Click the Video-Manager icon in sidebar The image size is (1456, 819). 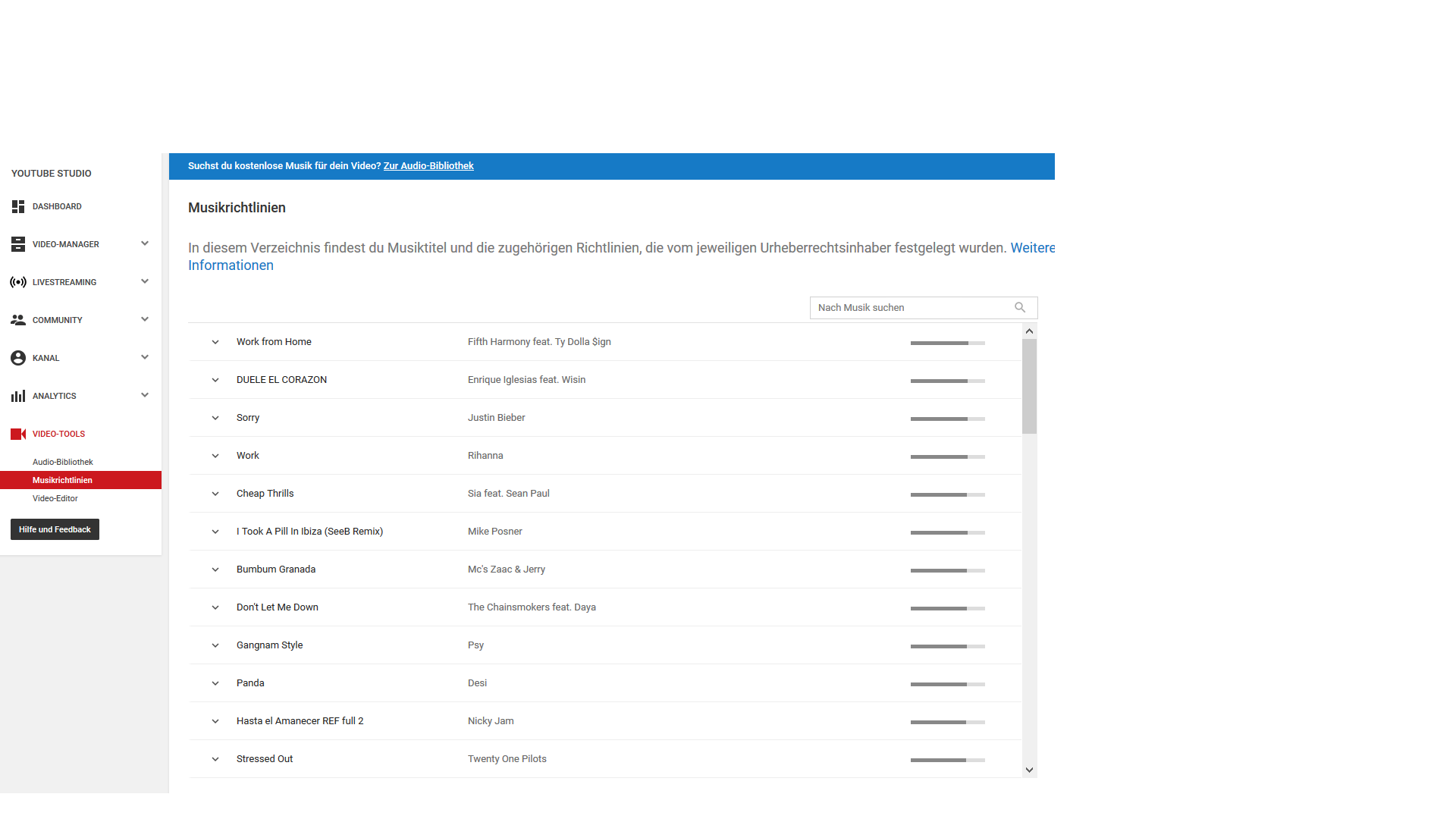coord(18,244)
